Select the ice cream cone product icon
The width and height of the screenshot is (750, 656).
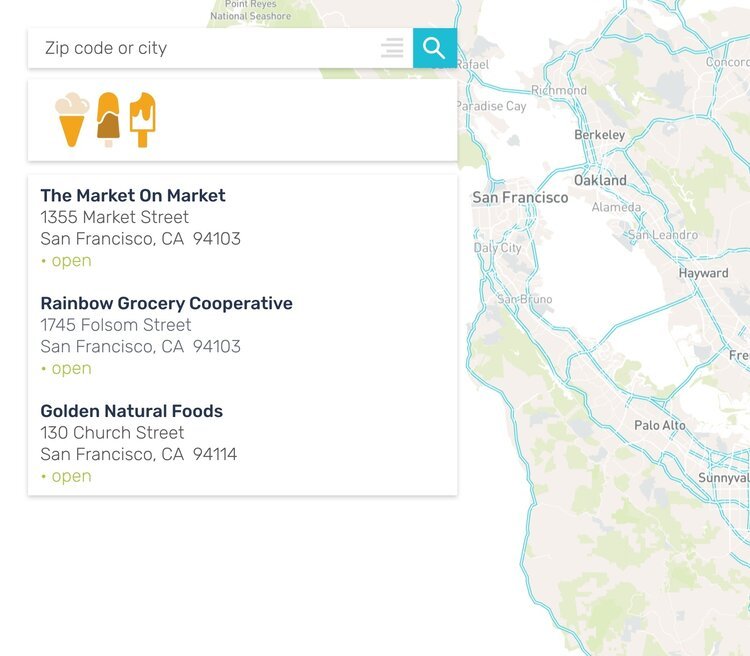click(x=71, y=120)
